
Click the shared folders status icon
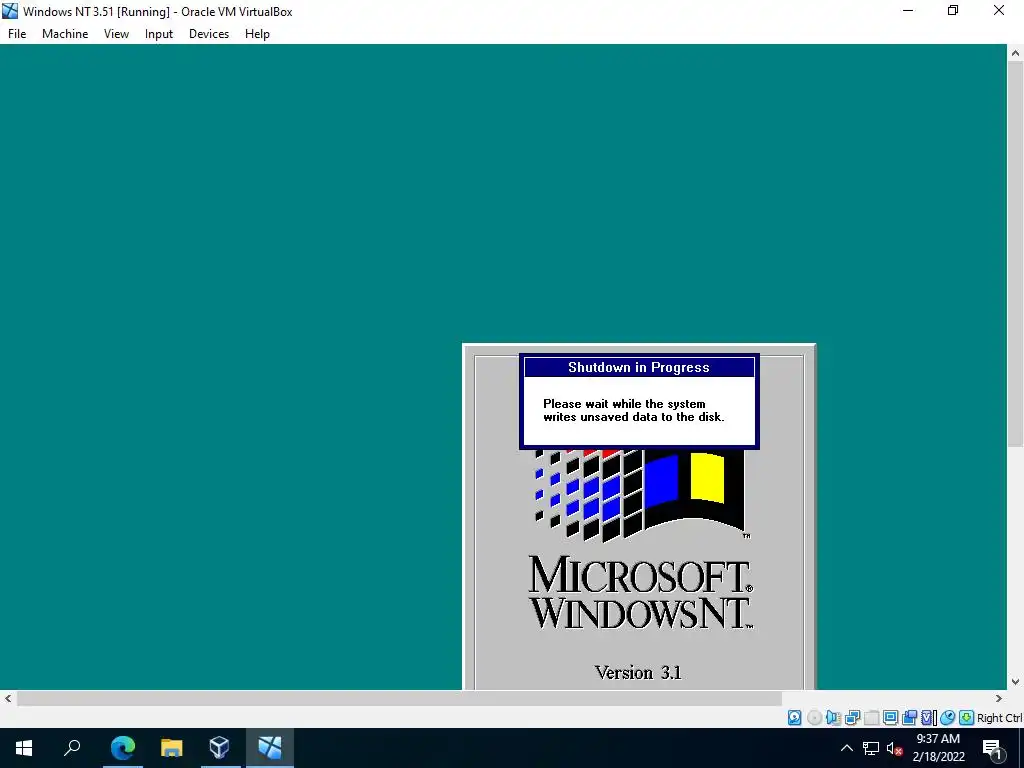tap(871, 718)
